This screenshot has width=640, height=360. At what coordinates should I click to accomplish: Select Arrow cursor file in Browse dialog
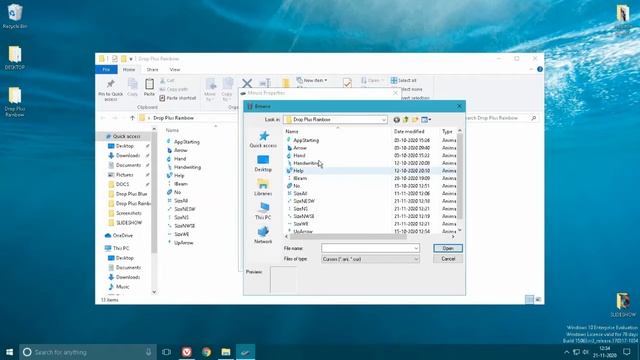[300, 148]
